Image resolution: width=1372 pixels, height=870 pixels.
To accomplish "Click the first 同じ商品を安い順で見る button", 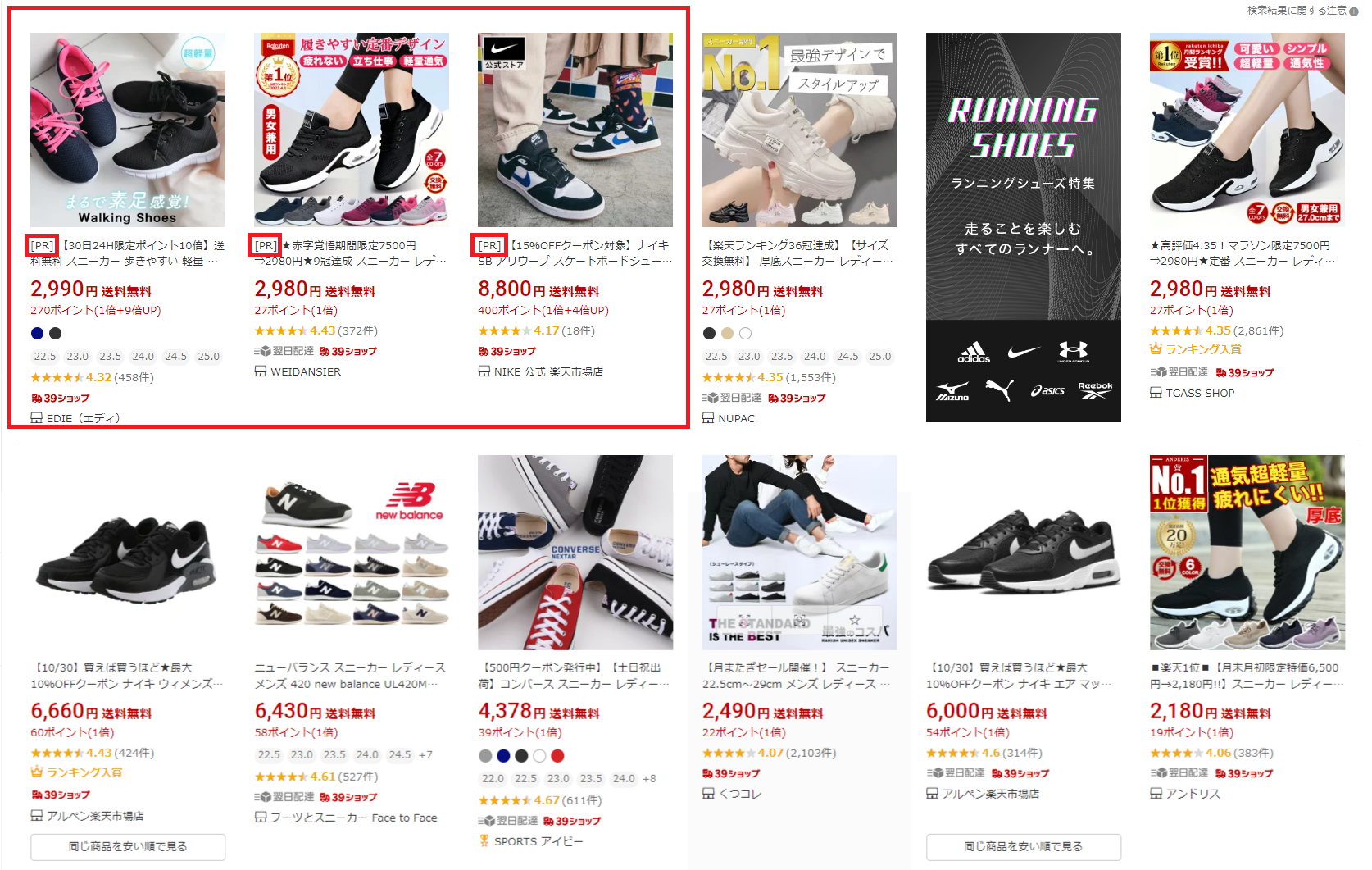I will [128, 847].
